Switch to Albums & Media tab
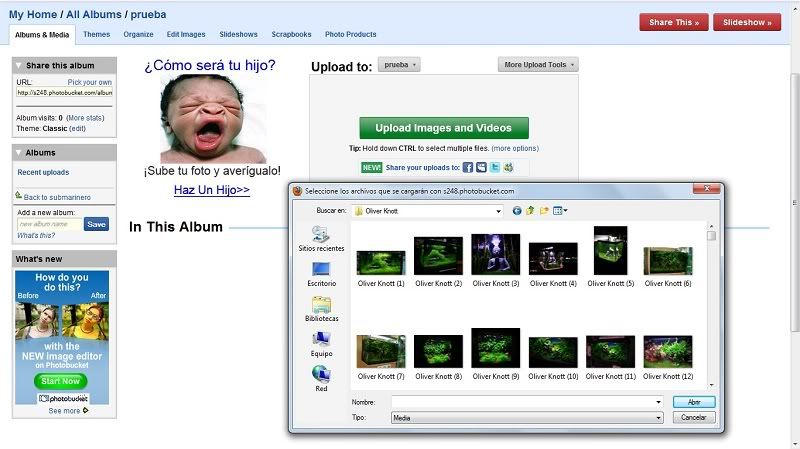The width and height of the screenshot is (800, 449). (x=42, y=35)
